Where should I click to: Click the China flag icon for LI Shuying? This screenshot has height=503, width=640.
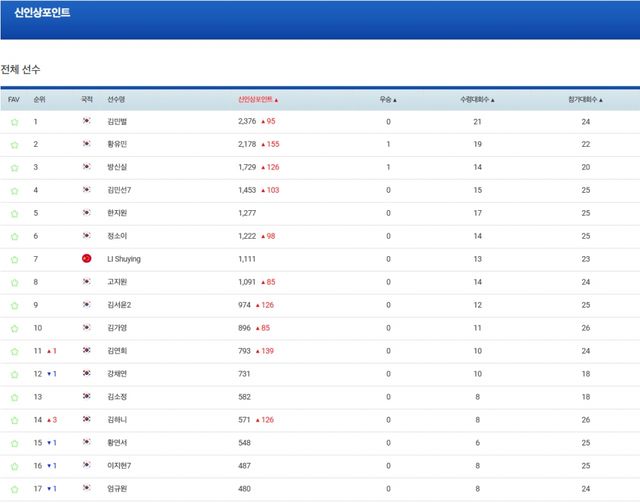(87, 259)
